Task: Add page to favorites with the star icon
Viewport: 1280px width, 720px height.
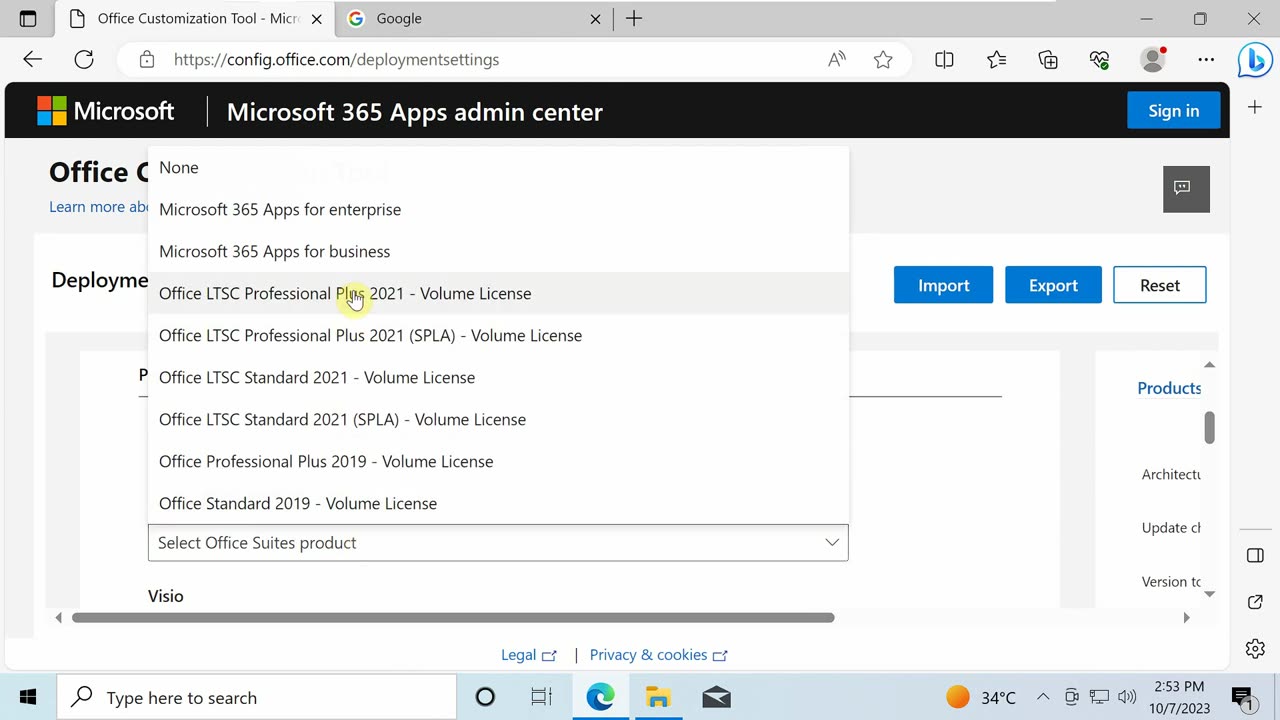Action: click(883, 60)
